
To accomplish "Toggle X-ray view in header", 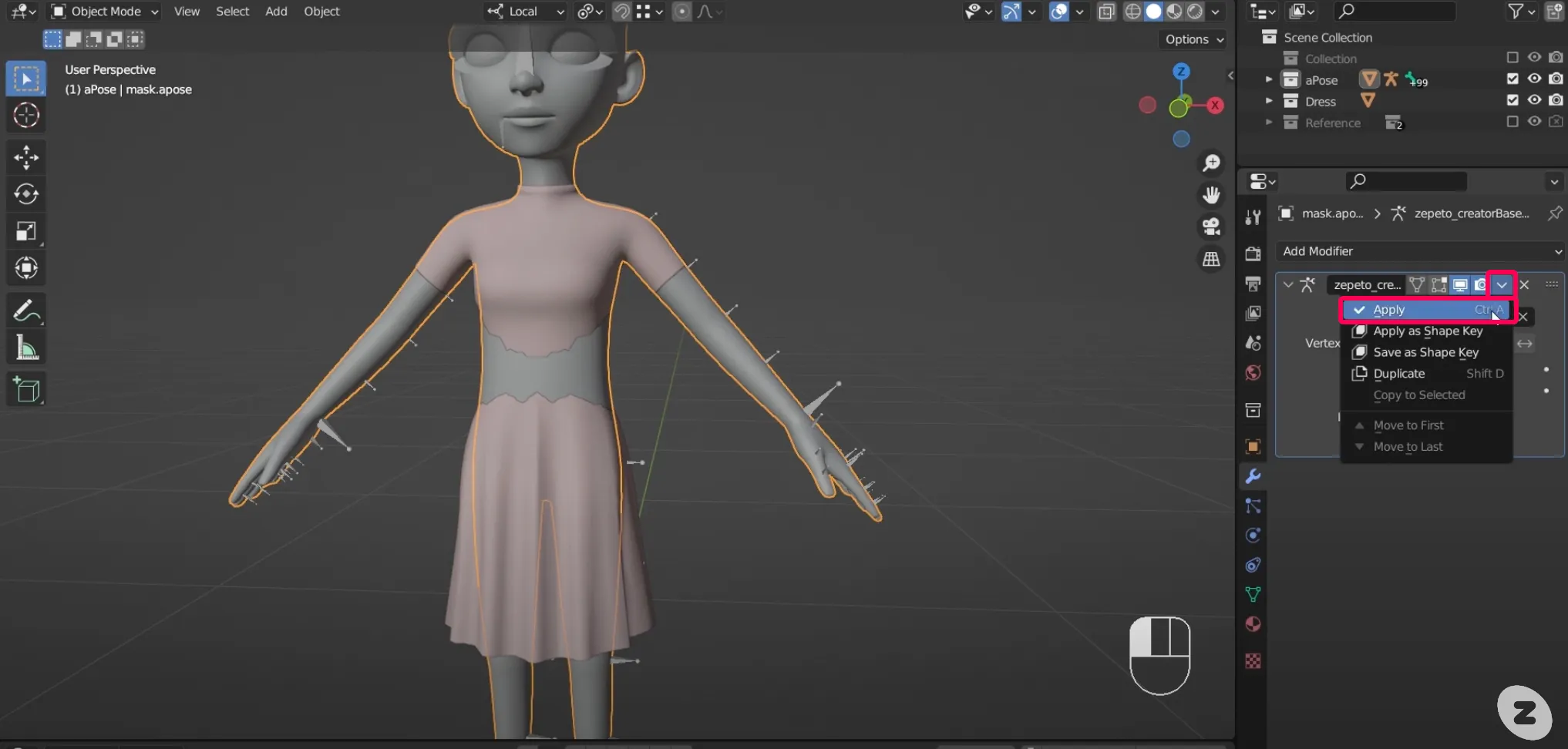I will coord(1106,12).
